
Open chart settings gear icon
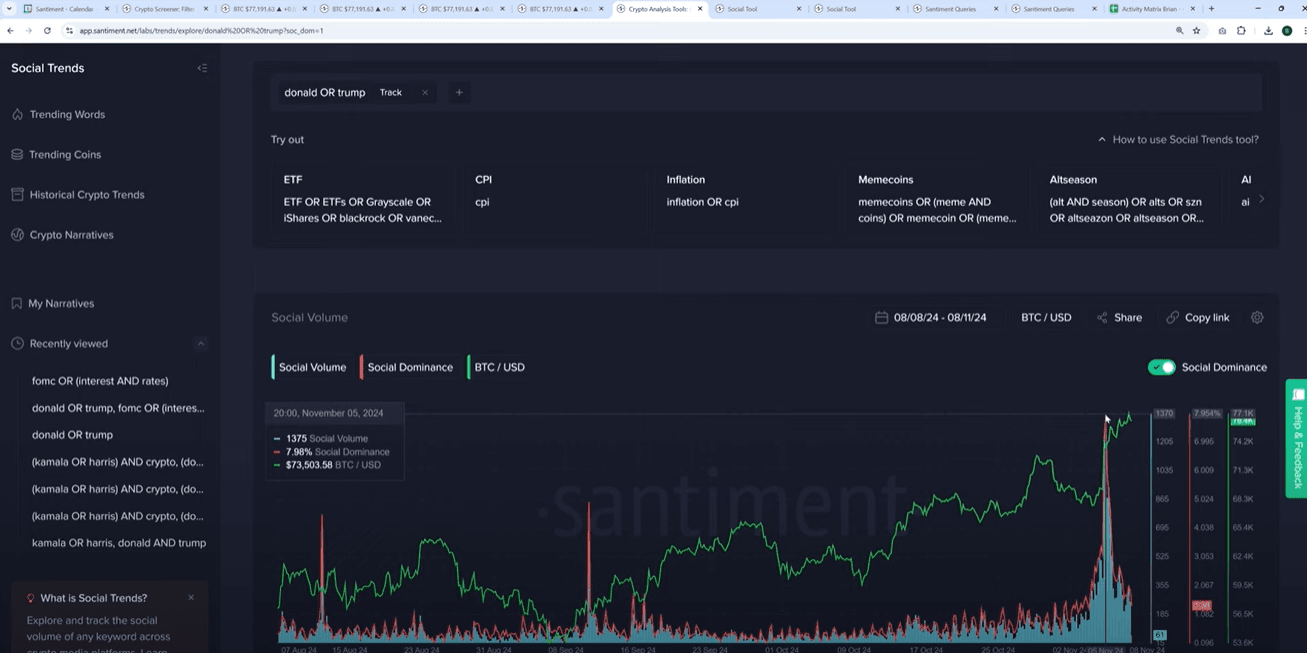[x=1257, y=318]
